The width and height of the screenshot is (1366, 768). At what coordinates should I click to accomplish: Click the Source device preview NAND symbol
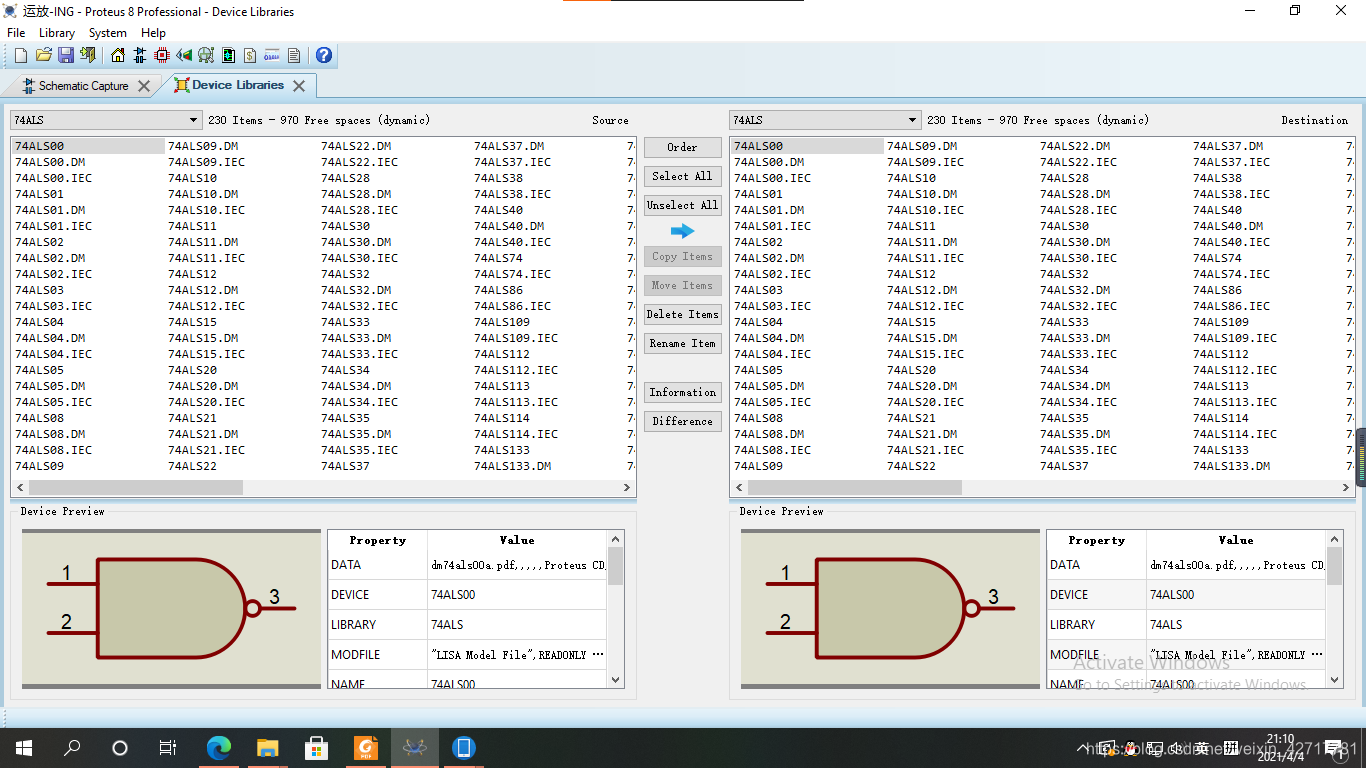[x=171, y=607]
